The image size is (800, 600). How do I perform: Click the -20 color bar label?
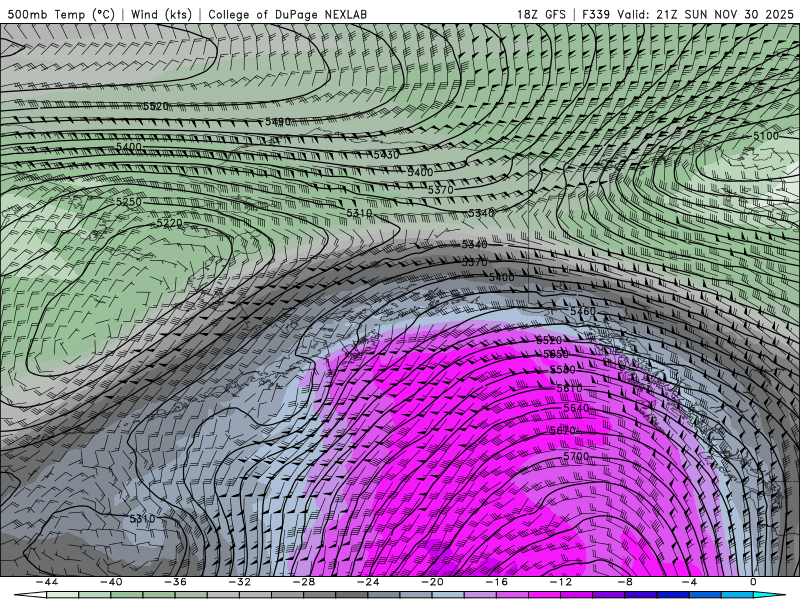[432, 582]
